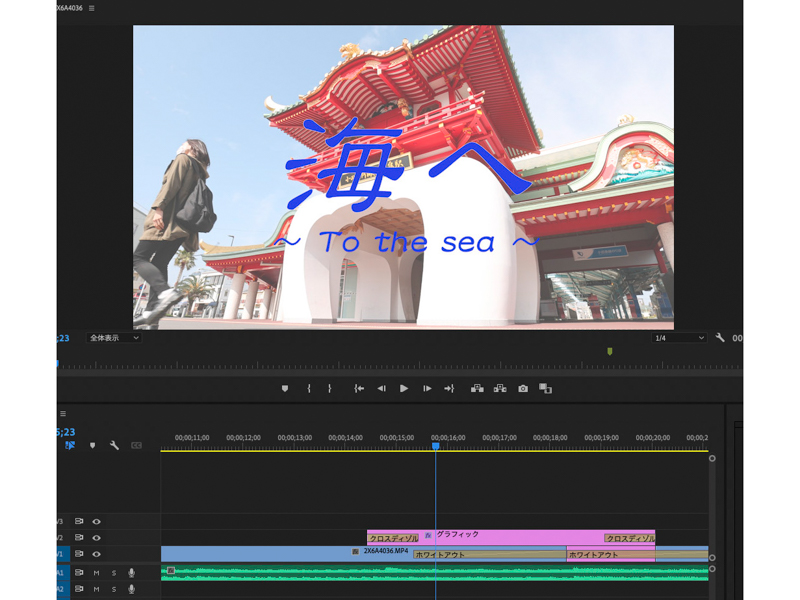Enable voice-over record on A2
Screen dimensions: 800x600
point(132,589)
